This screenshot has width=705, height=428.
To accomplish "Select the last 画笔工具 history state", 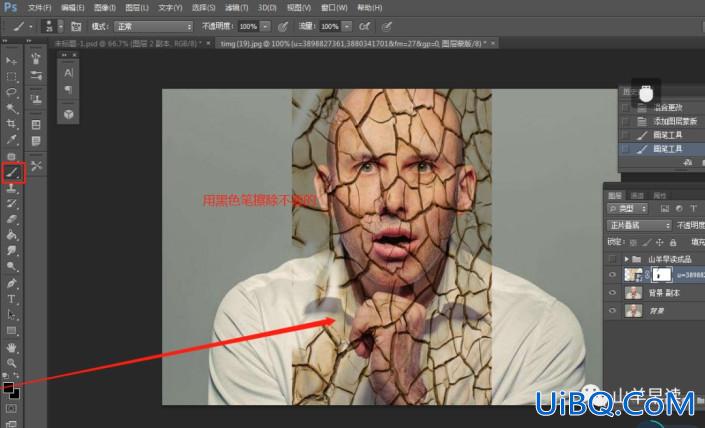I will pos(662,149).
